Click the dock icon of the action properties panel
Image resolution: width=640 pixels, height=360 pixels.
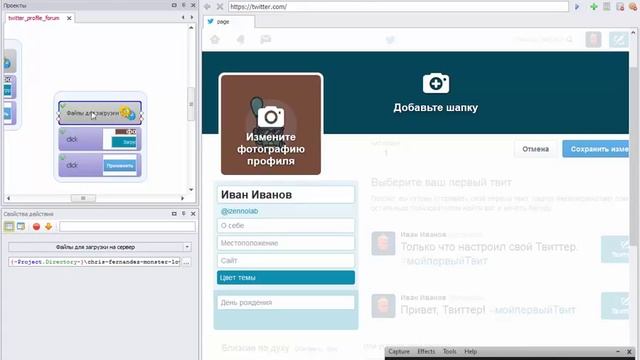(174, 213)
